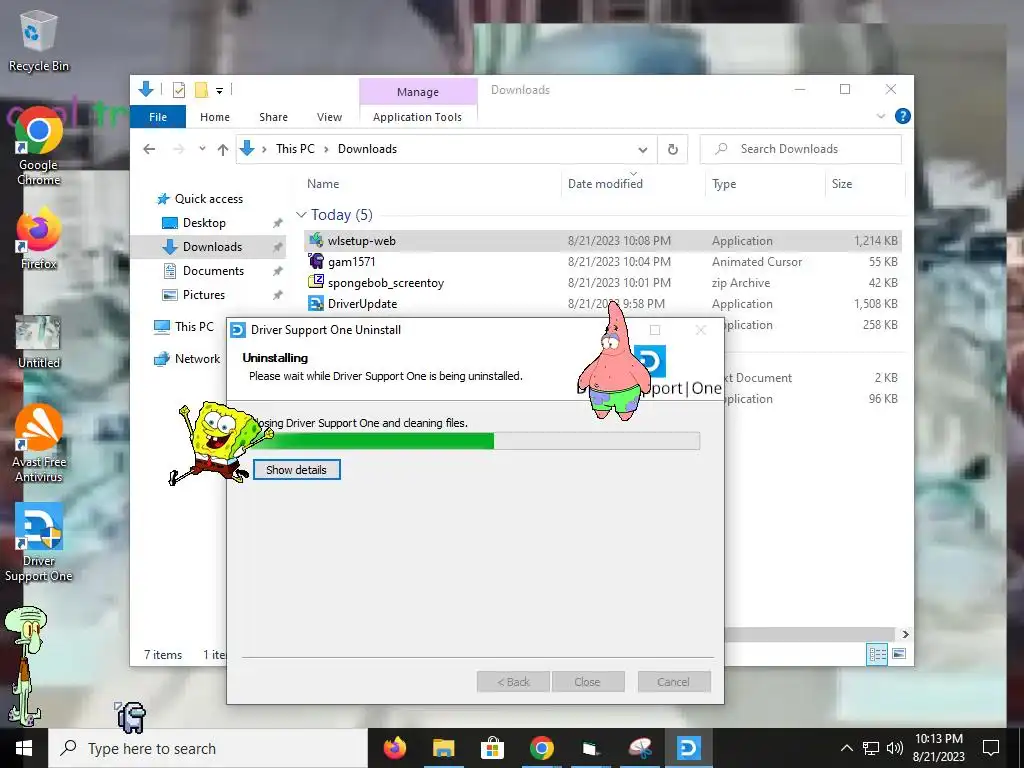Switch to large thumbnails view icon
Viewport: 1024px width, 768px height.
899,654
